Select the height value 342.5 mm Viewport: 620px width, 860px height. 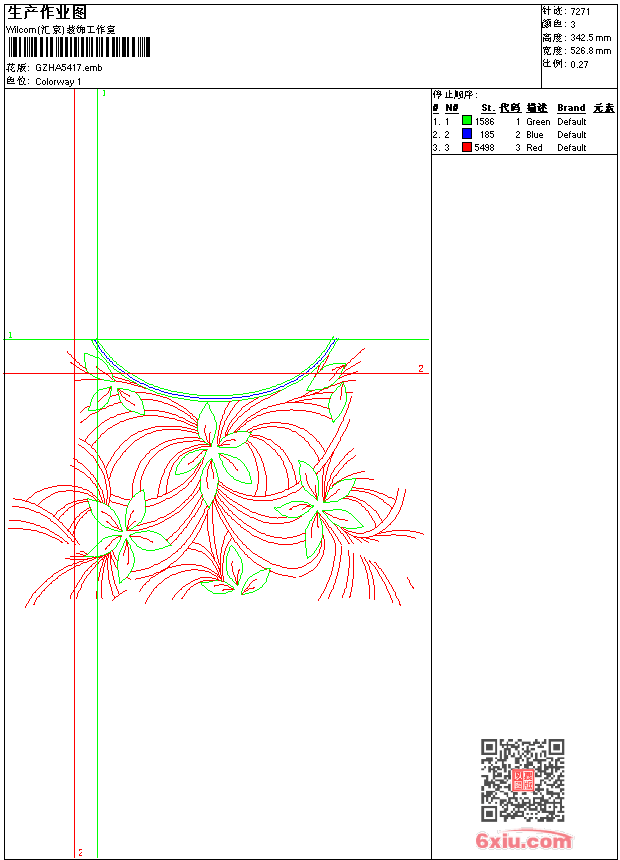point(590,38)
